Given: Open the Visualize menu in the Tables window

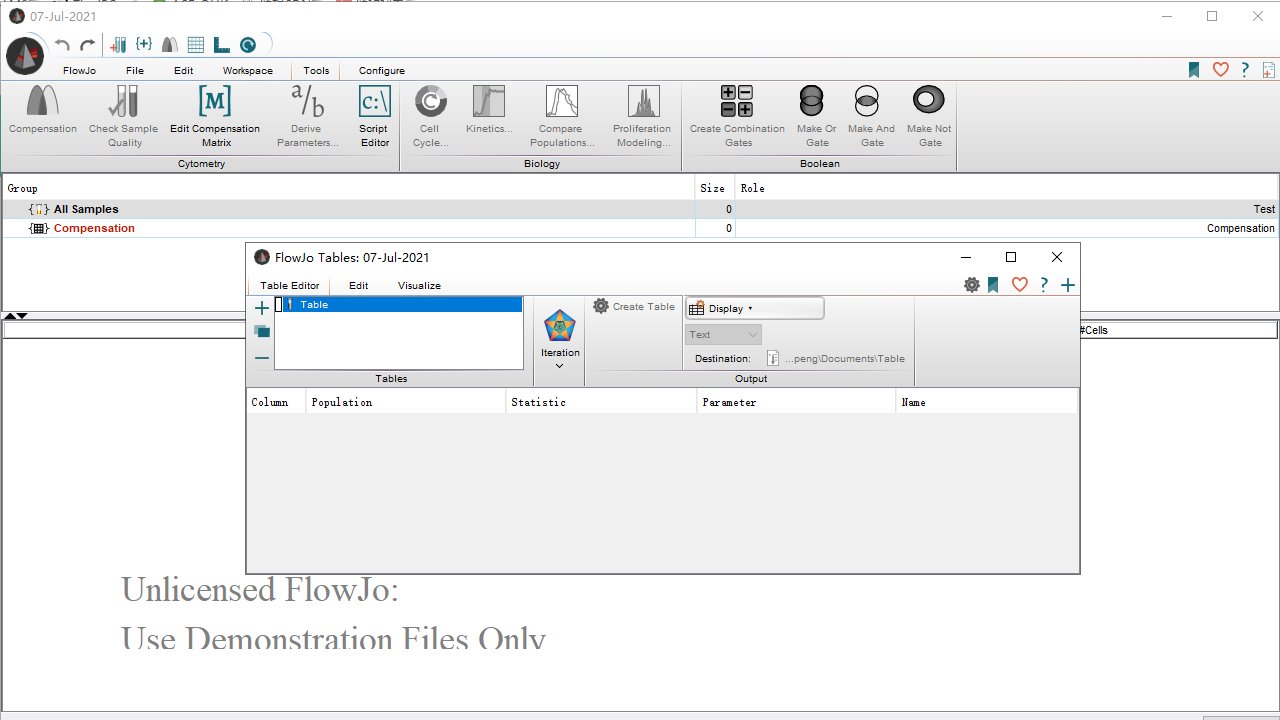Looking at the screenshot, I should pyautogui.click(x=419, y=285).
